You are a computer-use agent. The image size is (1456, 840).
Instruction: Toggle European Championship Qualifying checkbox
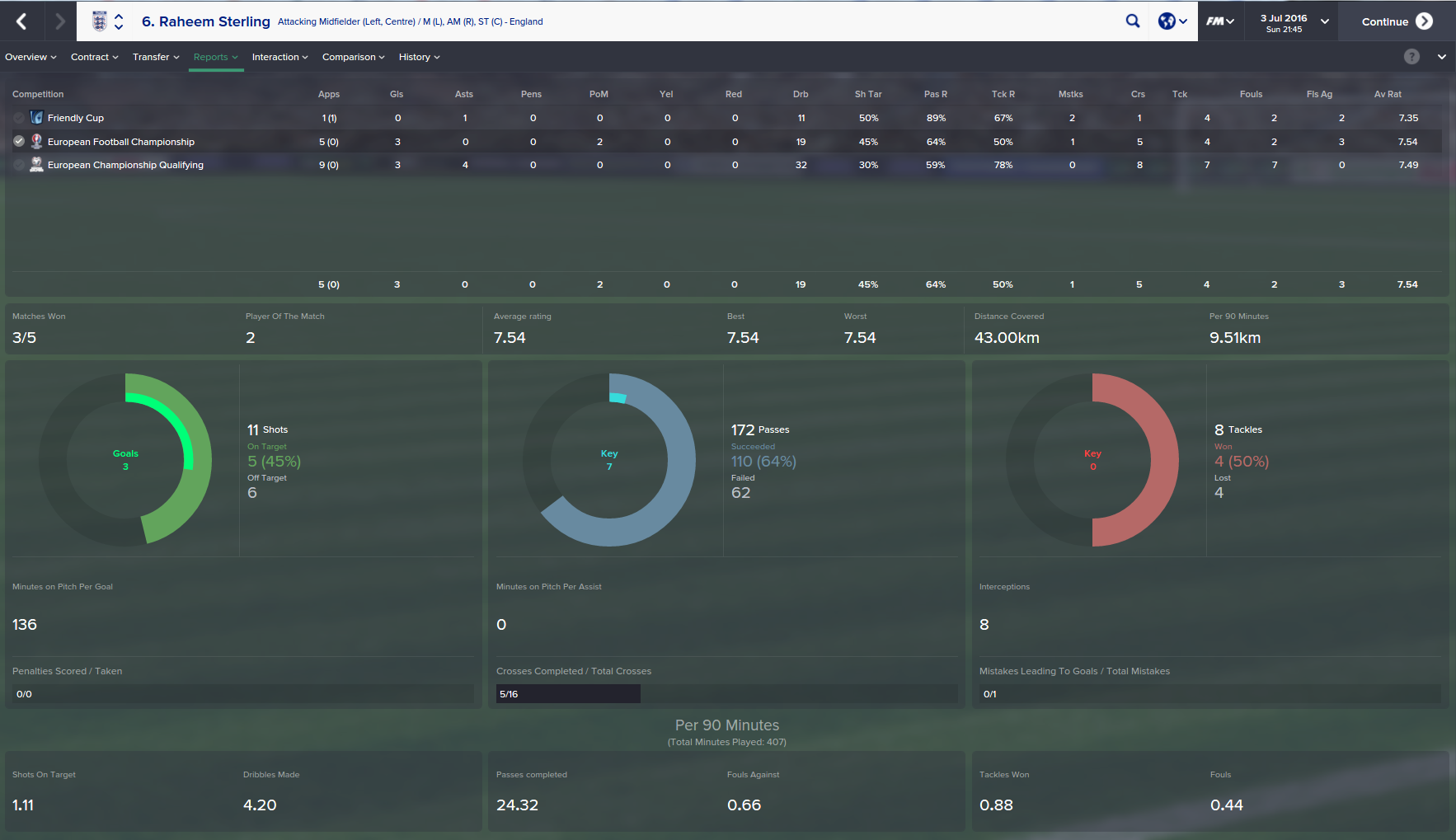tap(19, 165)
